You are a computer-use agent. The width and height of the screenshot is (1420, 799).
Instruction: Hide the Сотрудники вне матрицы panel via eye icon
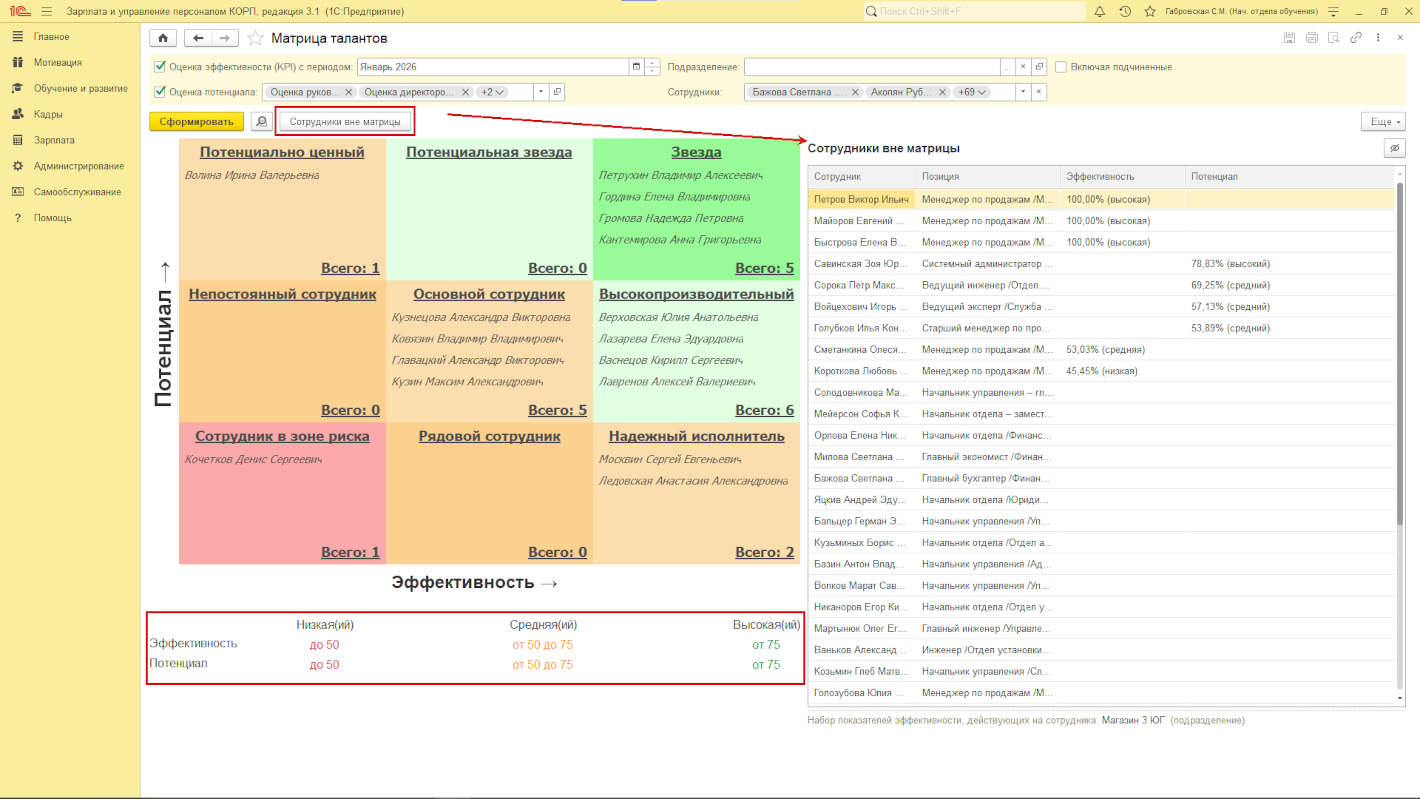coord(1394,148)
